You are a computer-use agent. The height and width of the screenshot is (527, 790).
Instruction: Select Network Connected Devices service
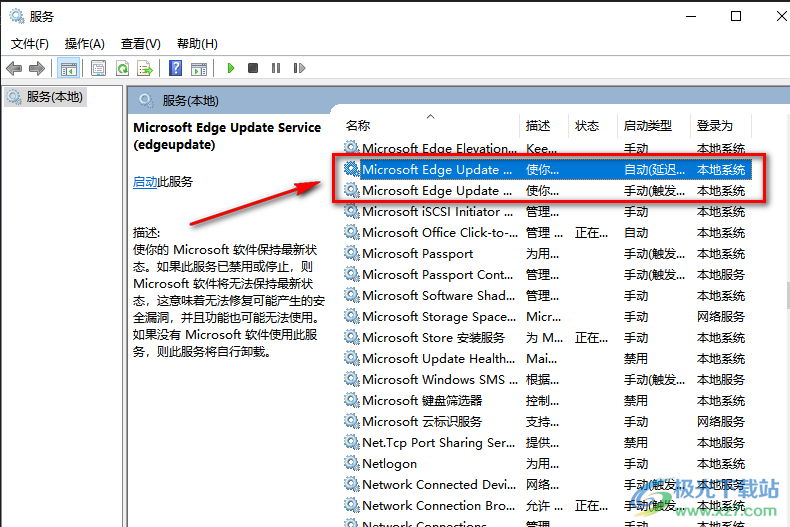[547, 485]
